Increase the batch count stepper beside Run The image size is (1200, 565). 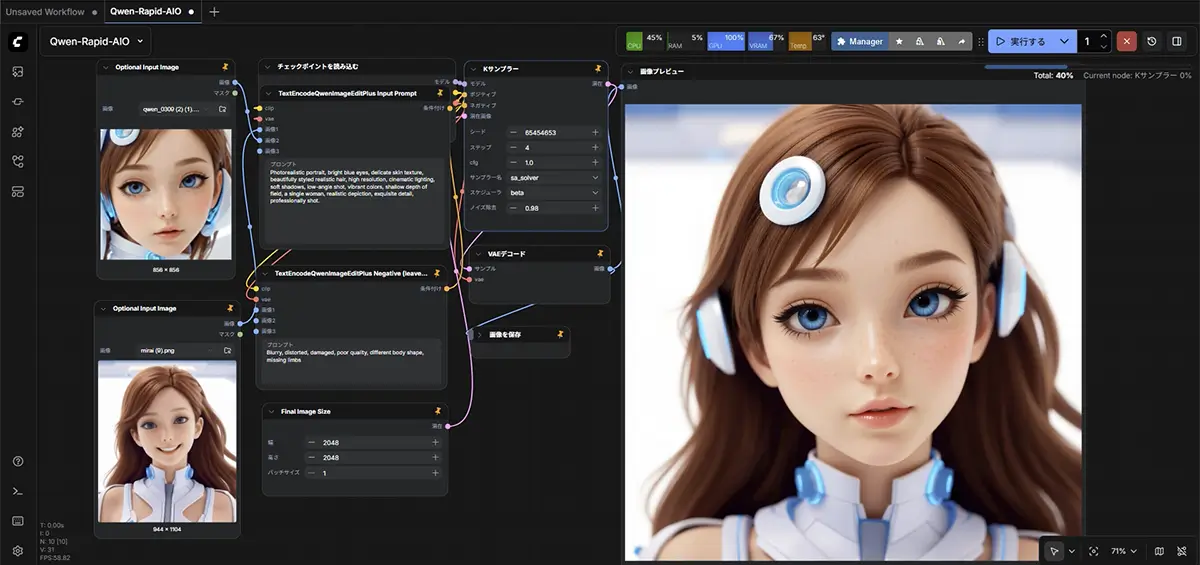coord(1103,37)
